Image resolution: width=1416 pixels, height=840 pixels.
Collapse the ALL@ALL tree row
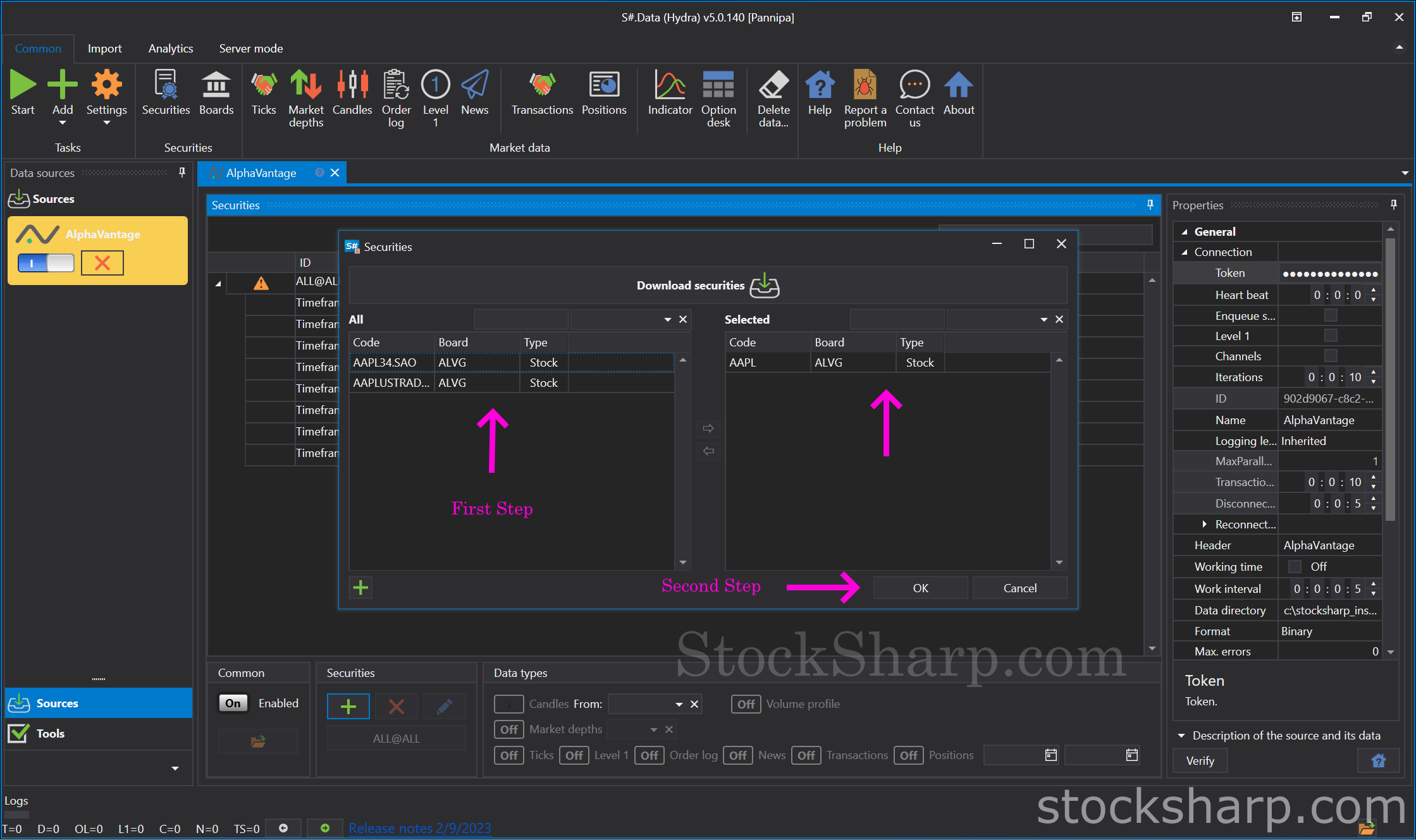coord(218,284)
